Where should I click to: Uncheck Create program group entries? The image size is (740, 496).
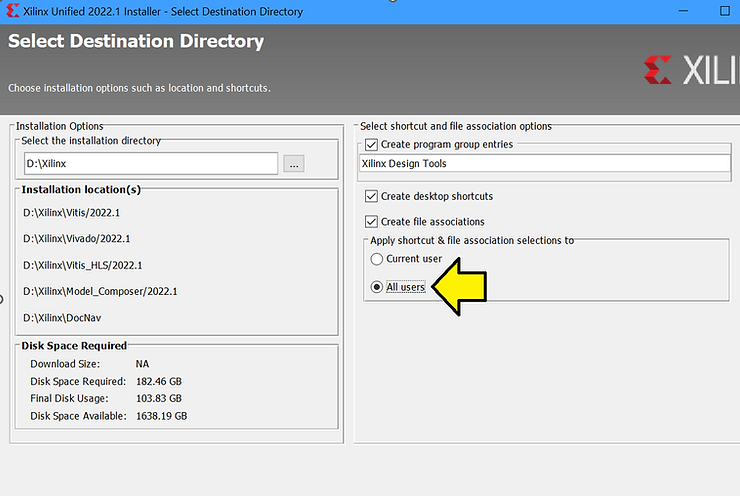[372, 145]
